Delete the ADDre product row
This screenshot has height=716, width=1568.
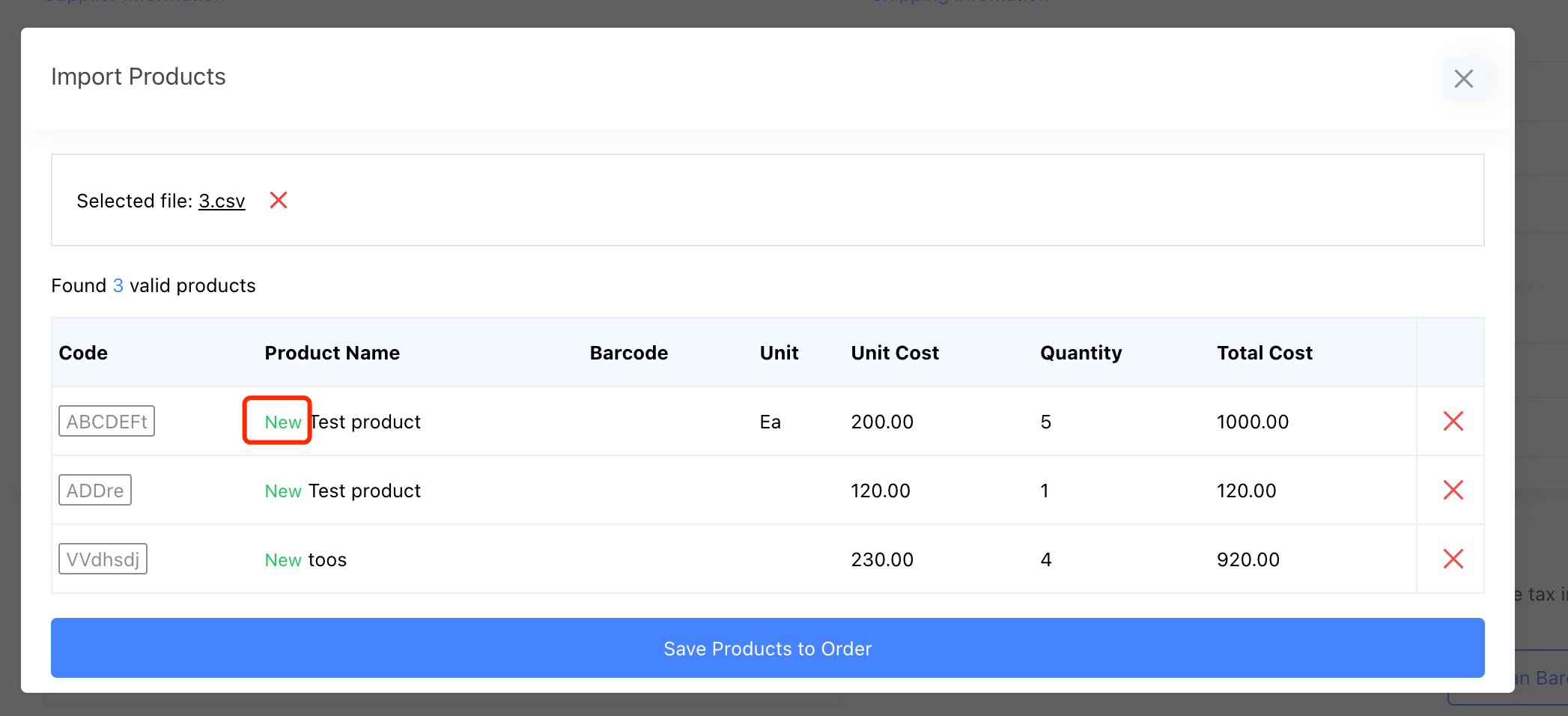tap(1453, 491)
